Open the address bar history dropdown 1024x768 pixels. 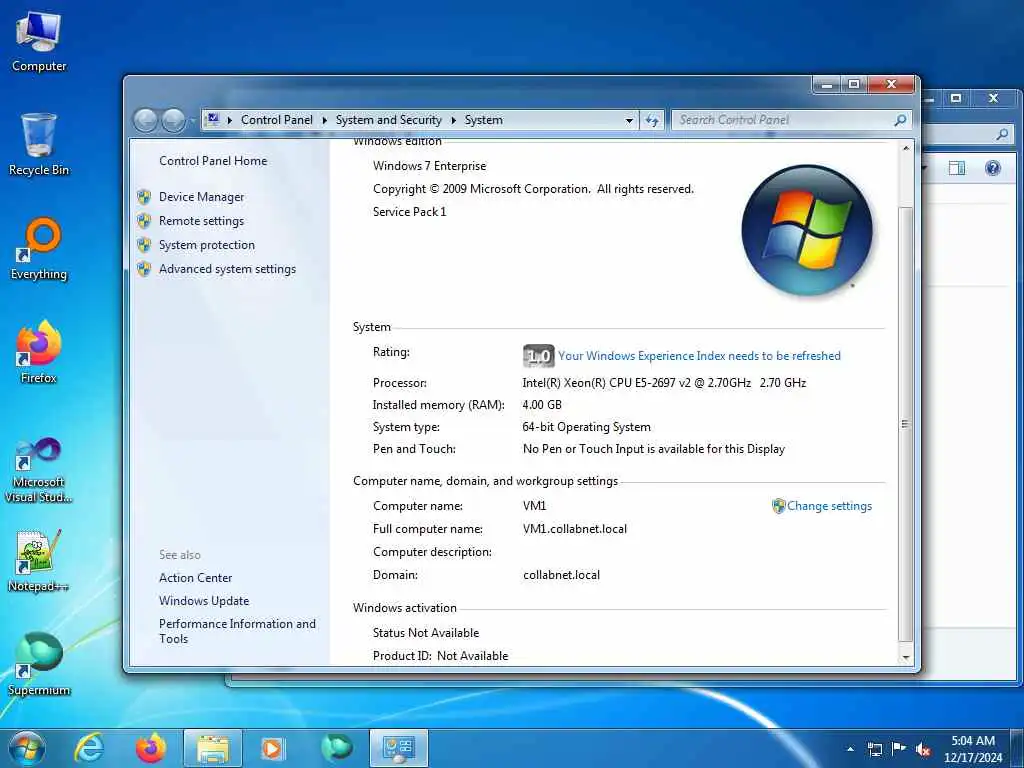point(629,120)
